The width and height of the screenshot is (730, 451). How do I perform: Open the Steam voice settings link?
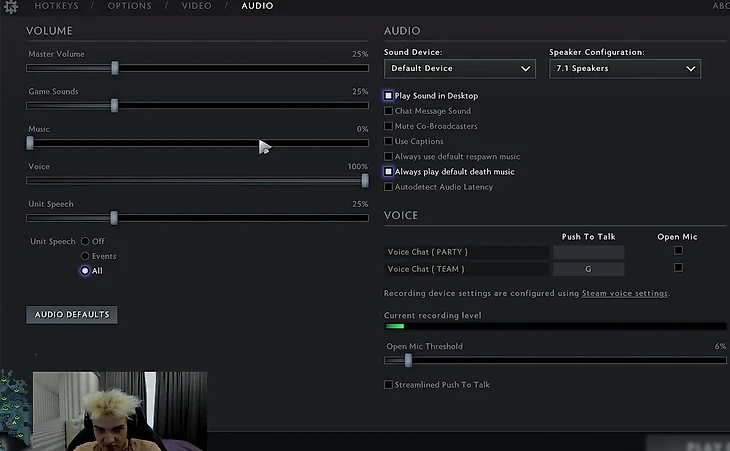[624, 294]
